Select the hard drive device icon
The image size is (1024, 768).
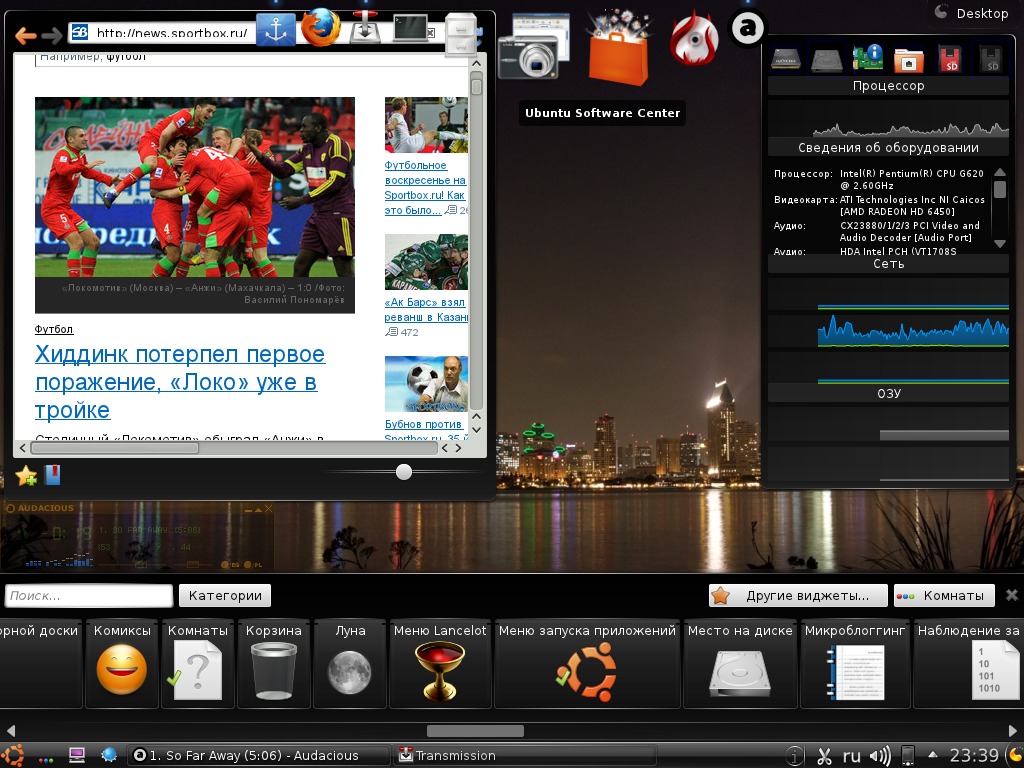827,60
